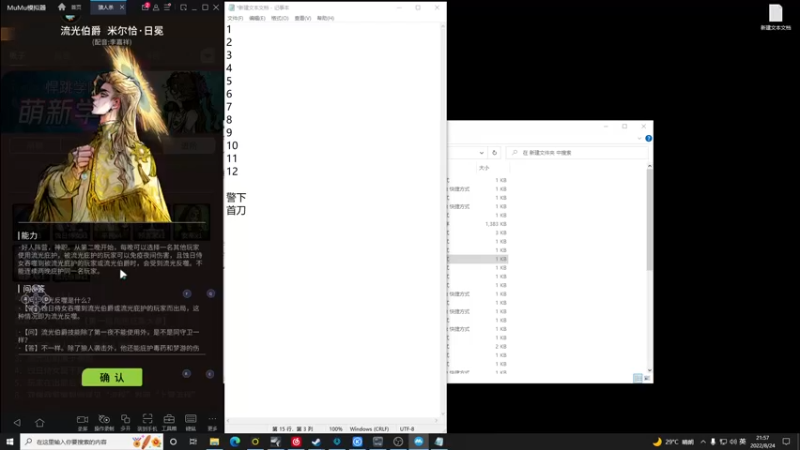800x450 pixels.
Task: Click the Explorer scrollbar down arrow
Action: 649,370
